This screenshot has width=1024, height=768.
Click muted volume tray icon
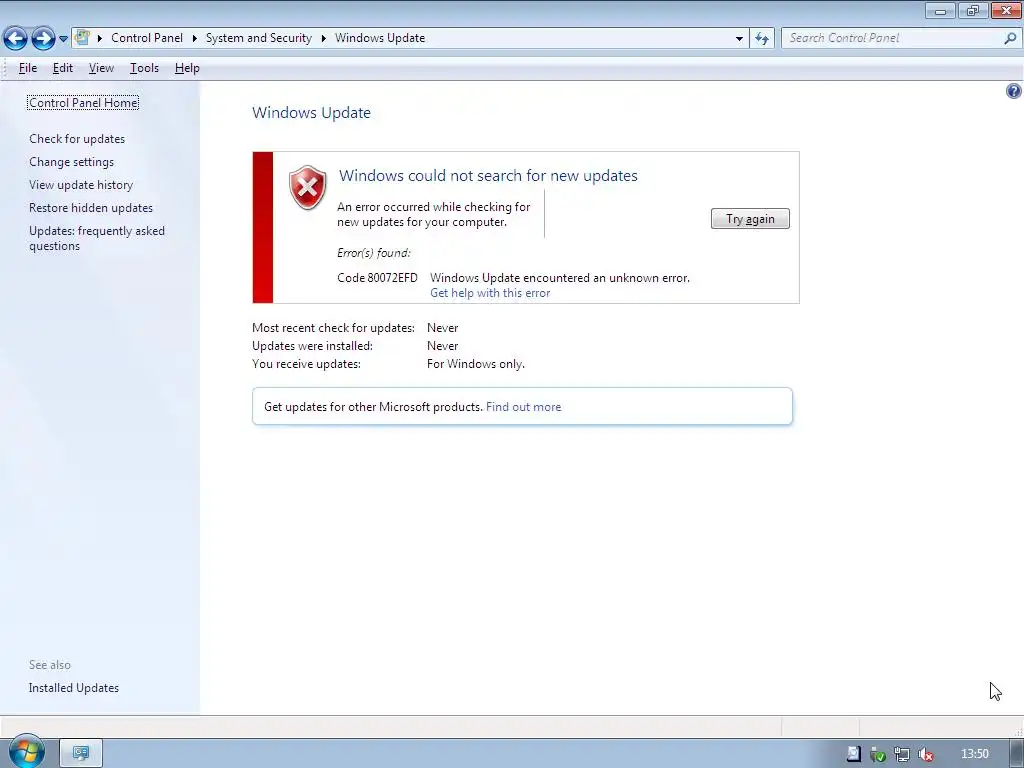926,754
